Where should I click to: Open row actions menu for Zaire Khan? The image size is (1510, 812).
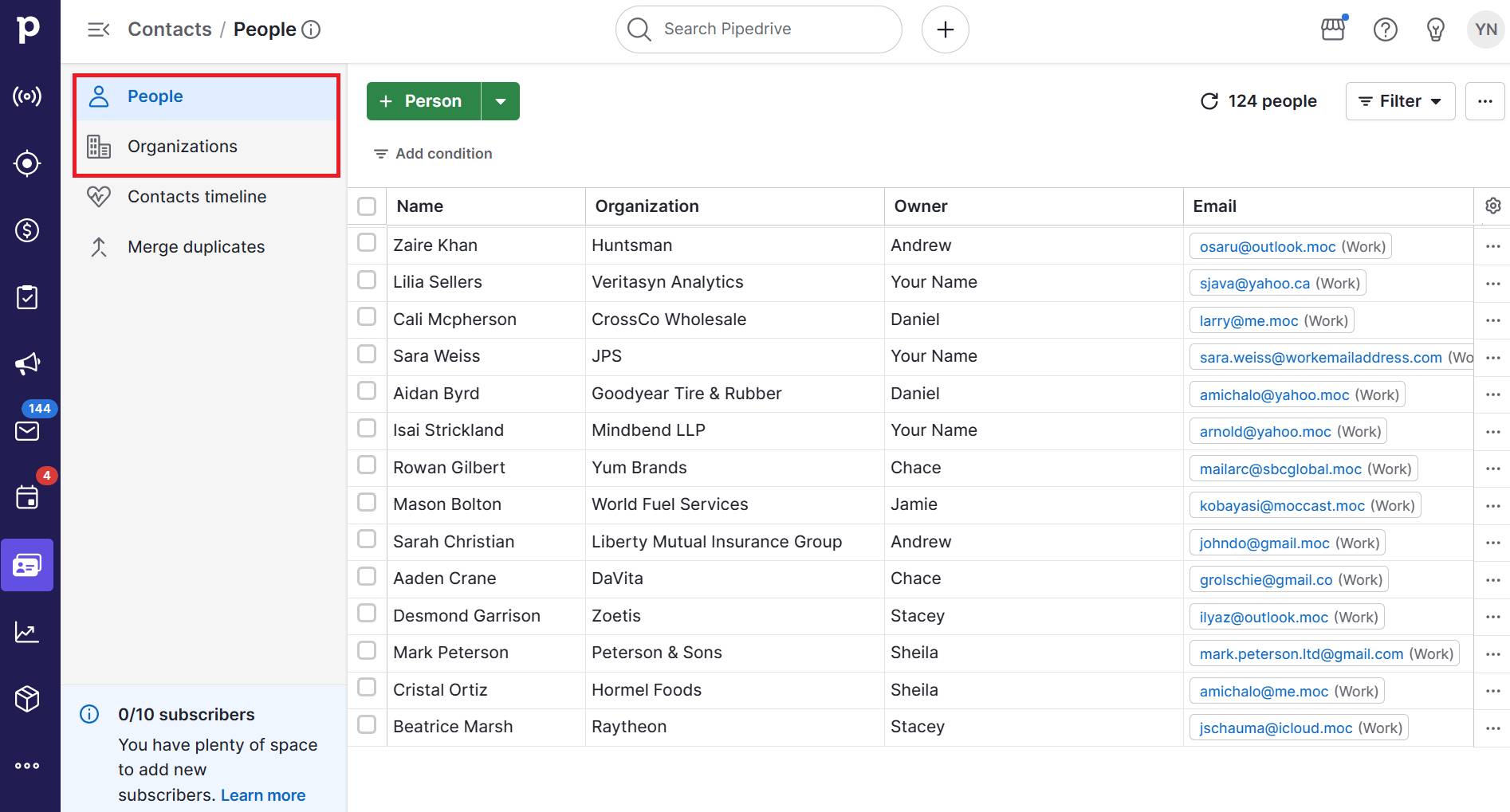[1493, 246]
